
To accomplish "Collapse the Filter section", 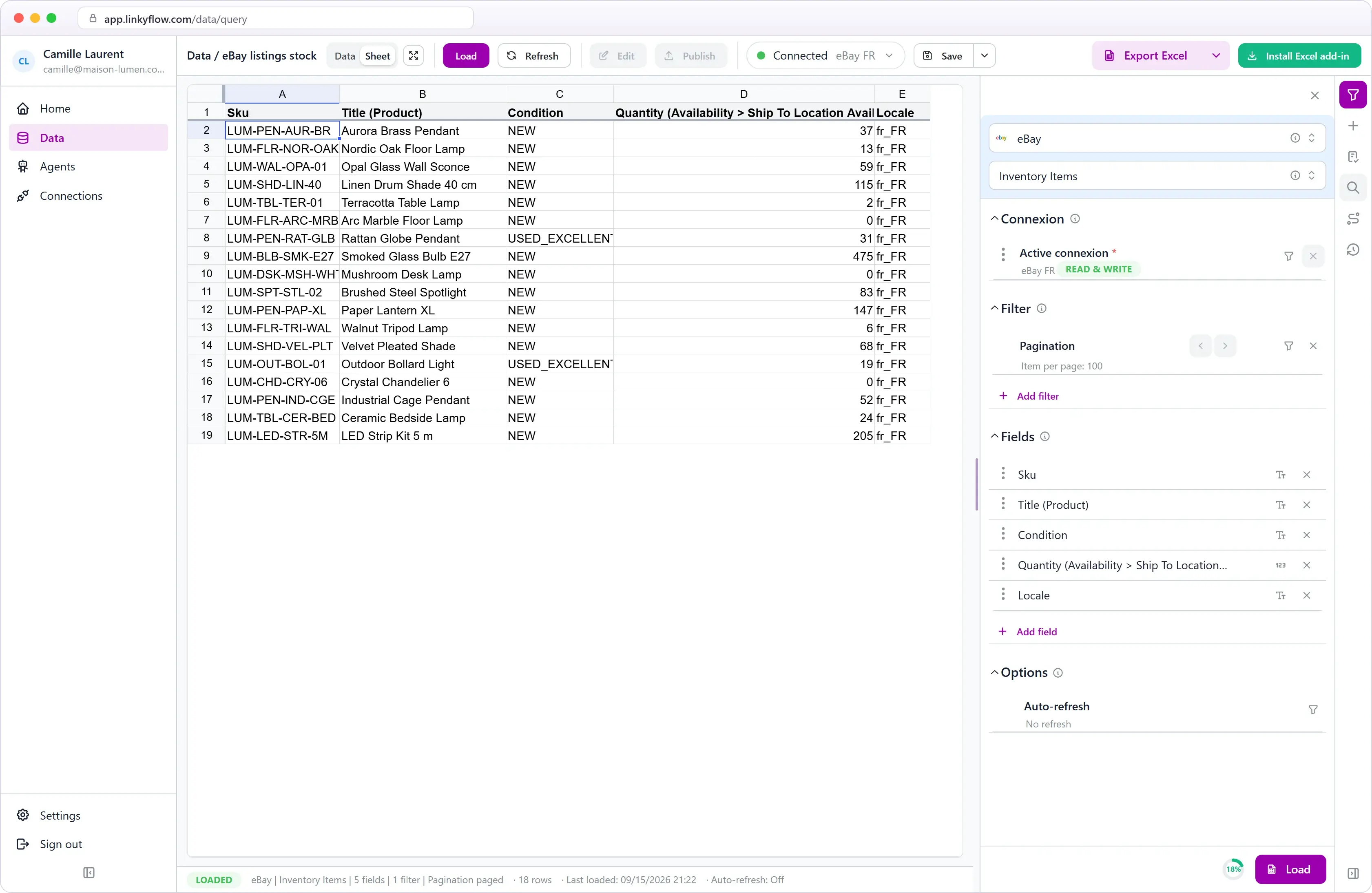I will point(994,308).
